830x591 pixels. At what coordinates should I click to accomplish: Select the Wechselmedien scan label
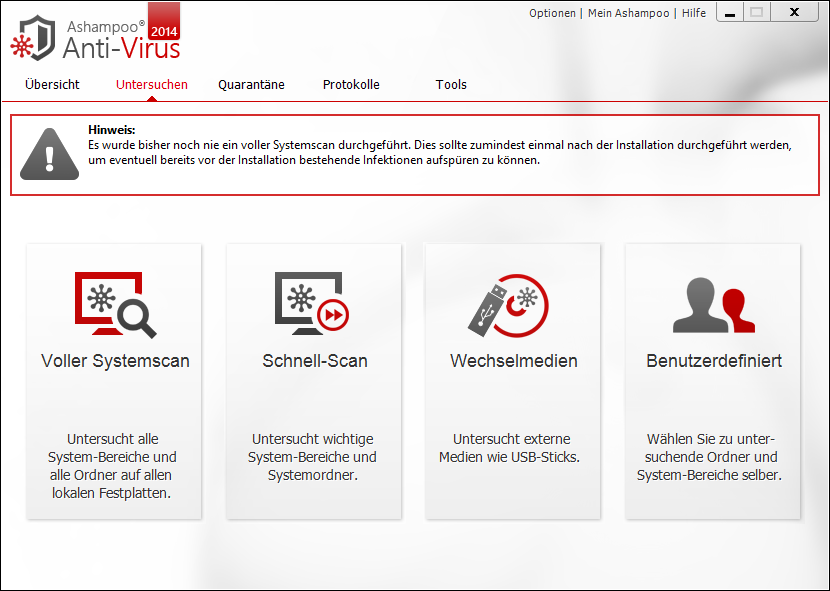coord(513,361)
